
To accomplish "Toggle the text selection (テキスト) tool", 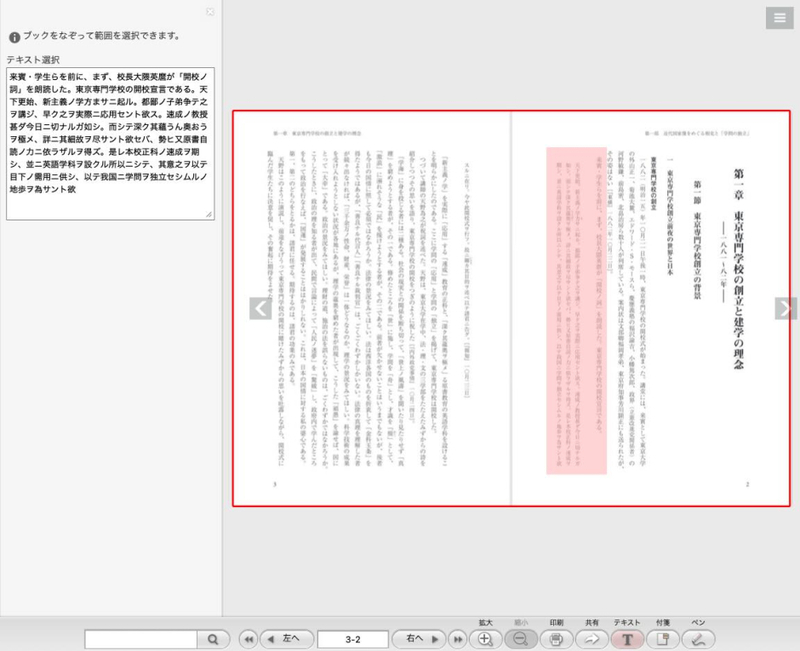I will [627, 638].
